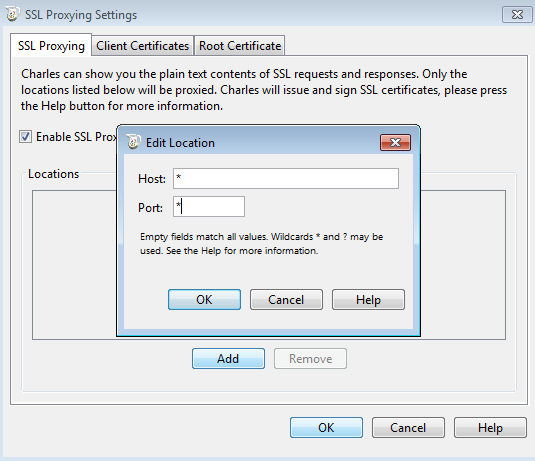Click the empty Locations list area
This screenshot has height=461, width=535.
(74, 265)
